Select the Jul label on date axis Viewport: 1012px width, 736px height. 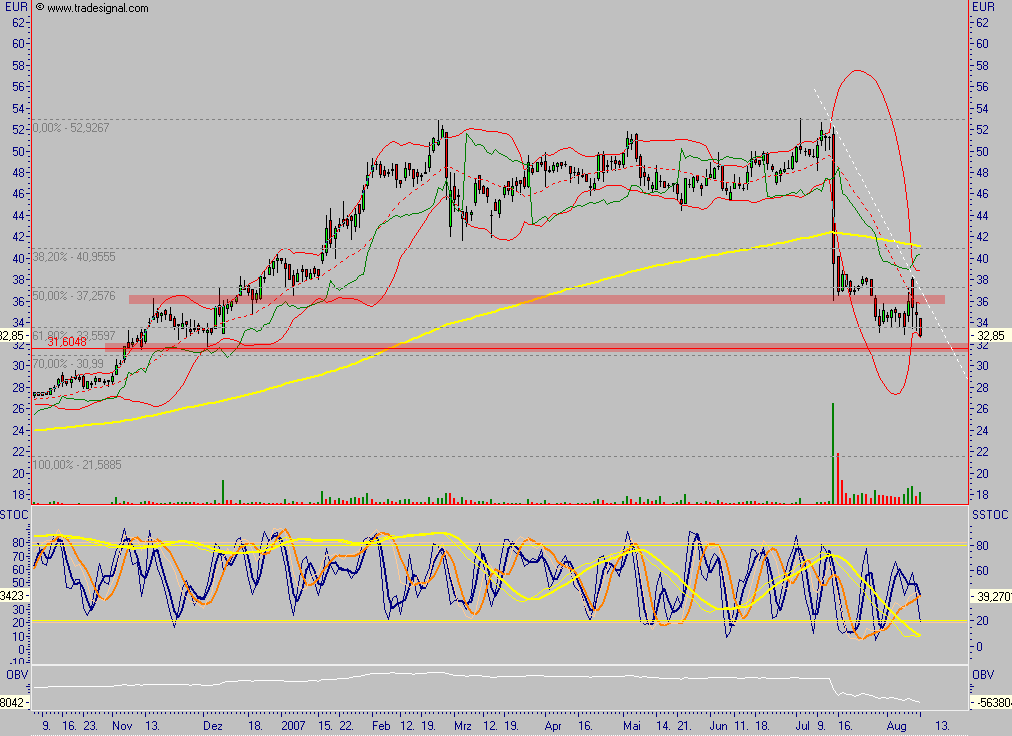click(802, 726)
